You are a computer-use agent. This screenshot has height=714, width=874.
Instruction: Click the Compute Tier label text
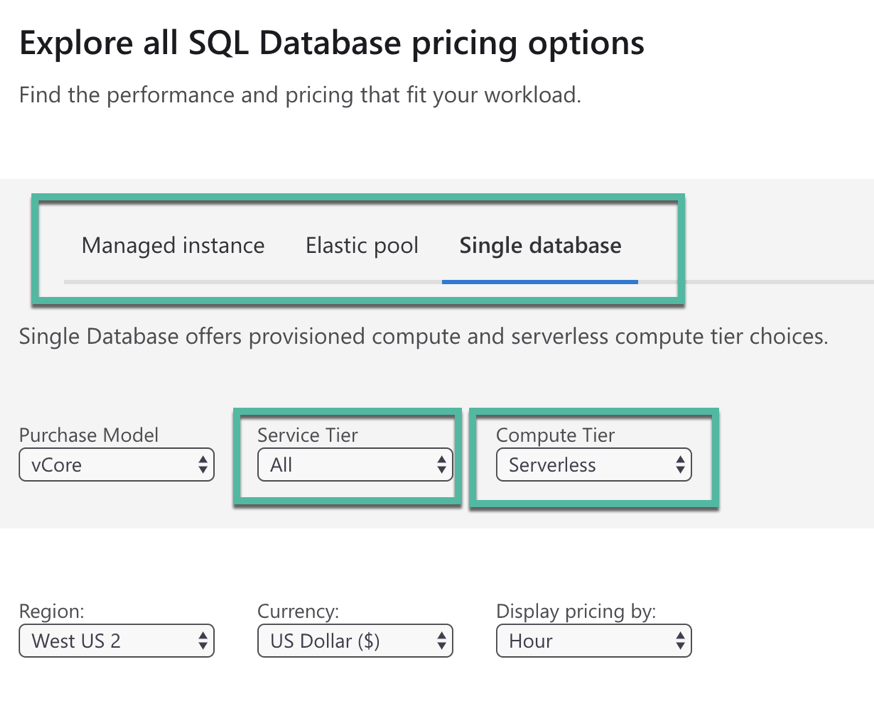(555, 435)
